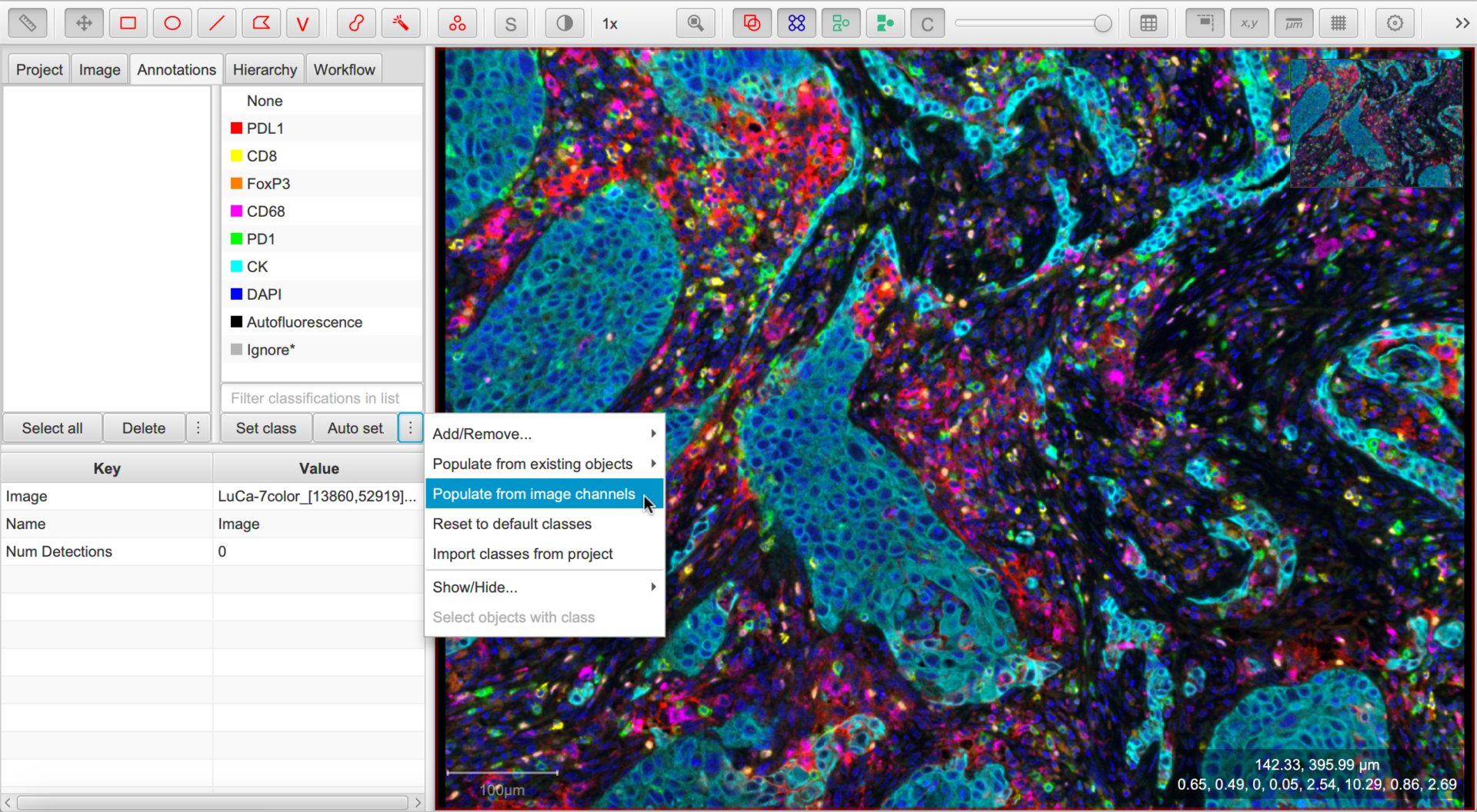
Task: Toggle the grid overlay
Action: tap(1339, 23)
